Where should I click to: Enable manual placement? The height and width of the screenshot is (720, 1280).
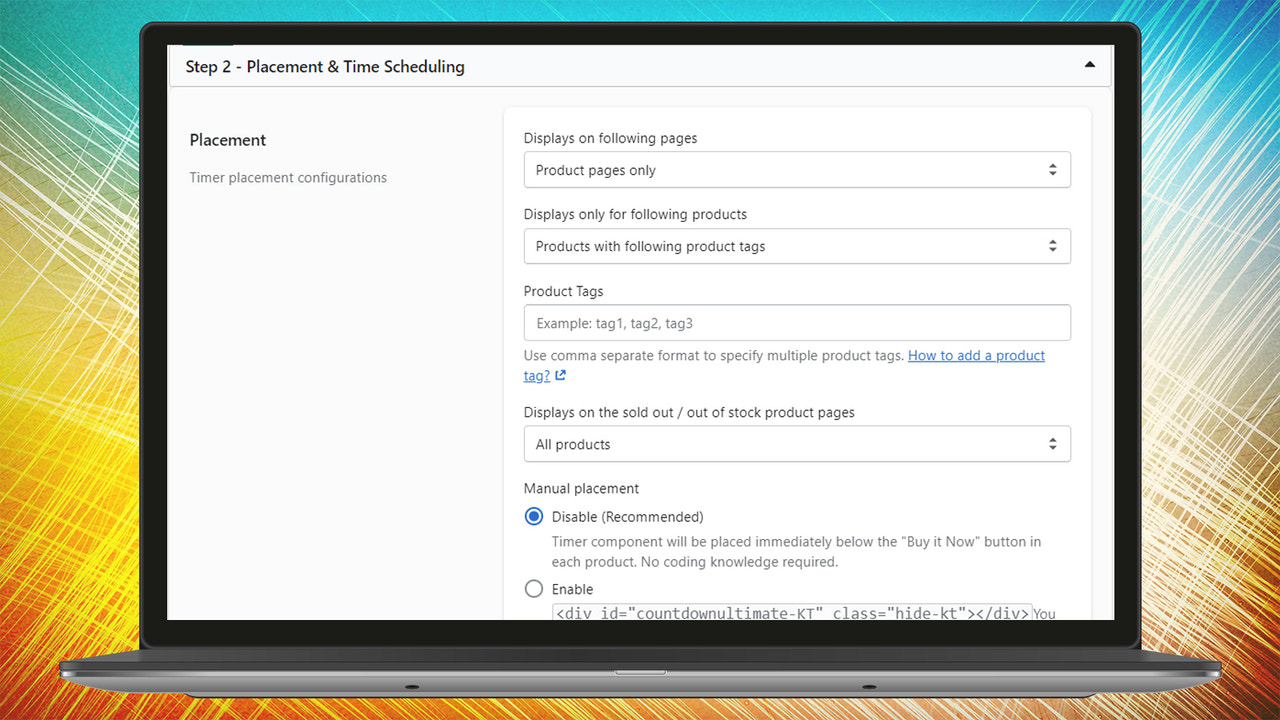click(x=571, y=589)
